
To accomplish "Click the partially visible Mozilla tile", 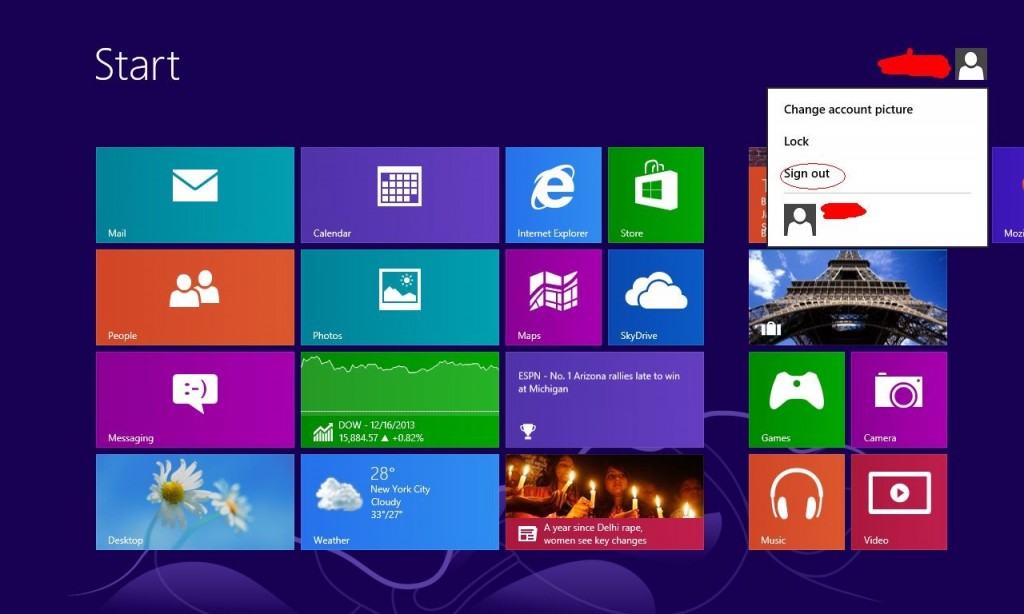I will 1008,195.
